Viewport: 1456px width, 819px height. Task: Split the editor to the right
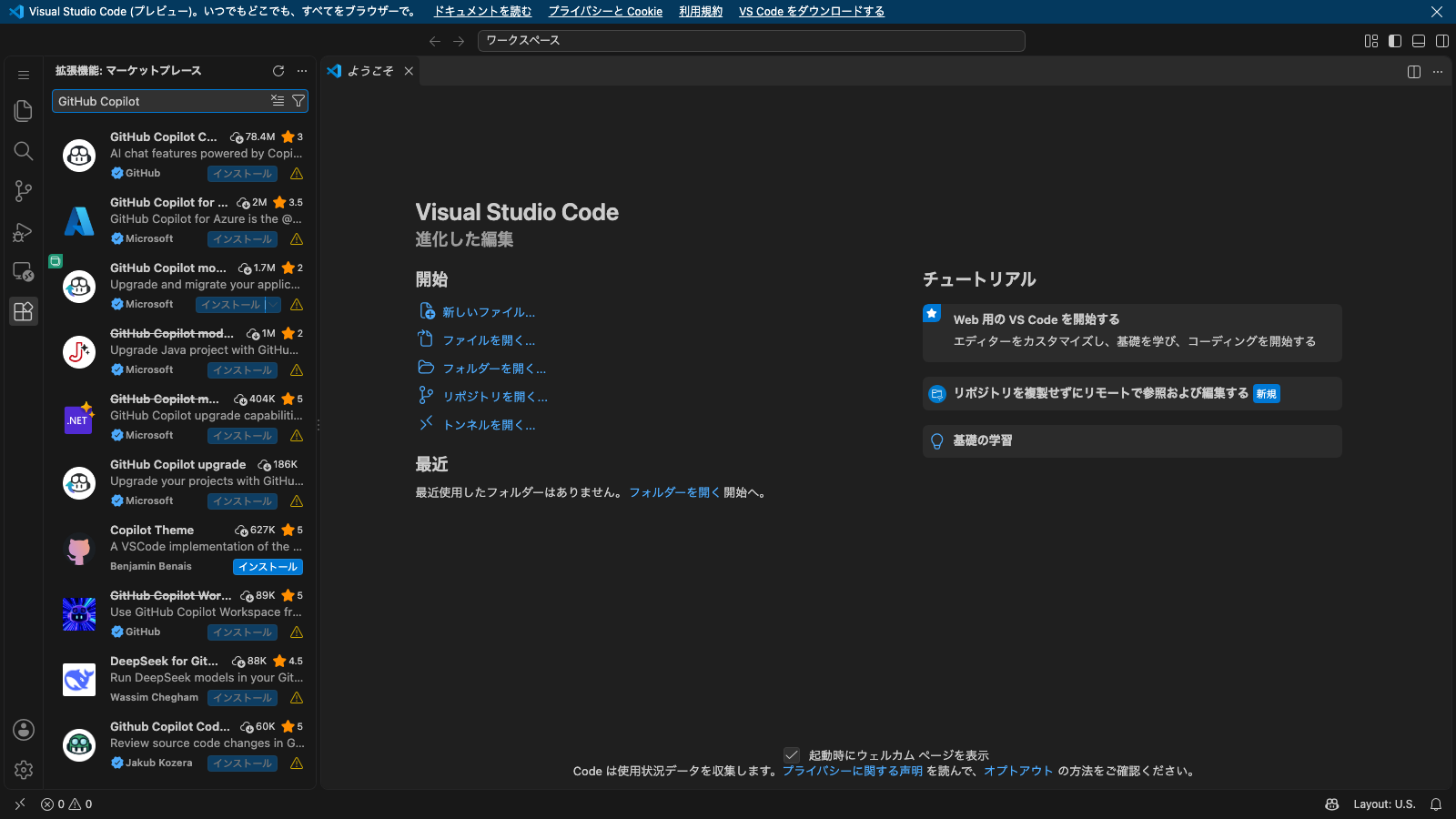click(1414, 72)
